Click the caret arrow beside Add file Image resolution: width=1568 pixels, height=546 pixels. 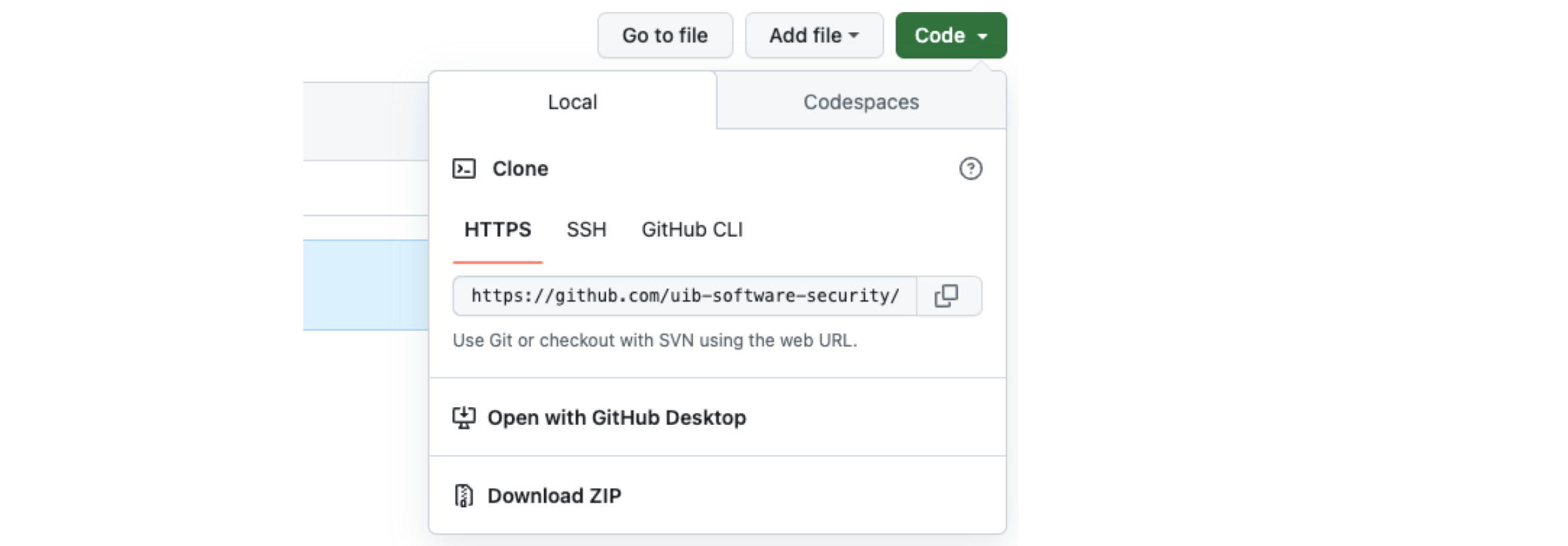(854, 35)
